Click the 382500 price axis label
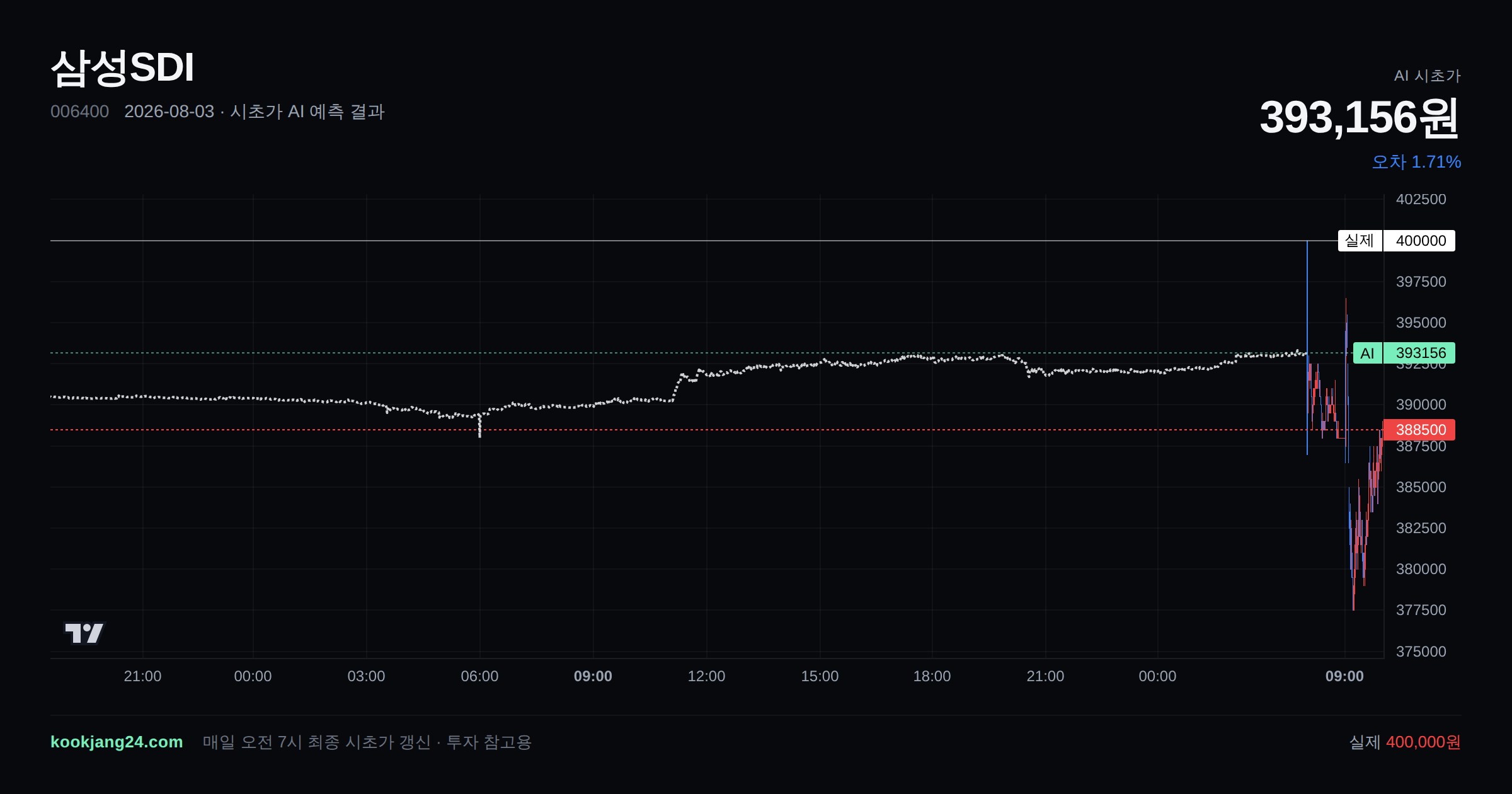 (x=1421, y=528)
